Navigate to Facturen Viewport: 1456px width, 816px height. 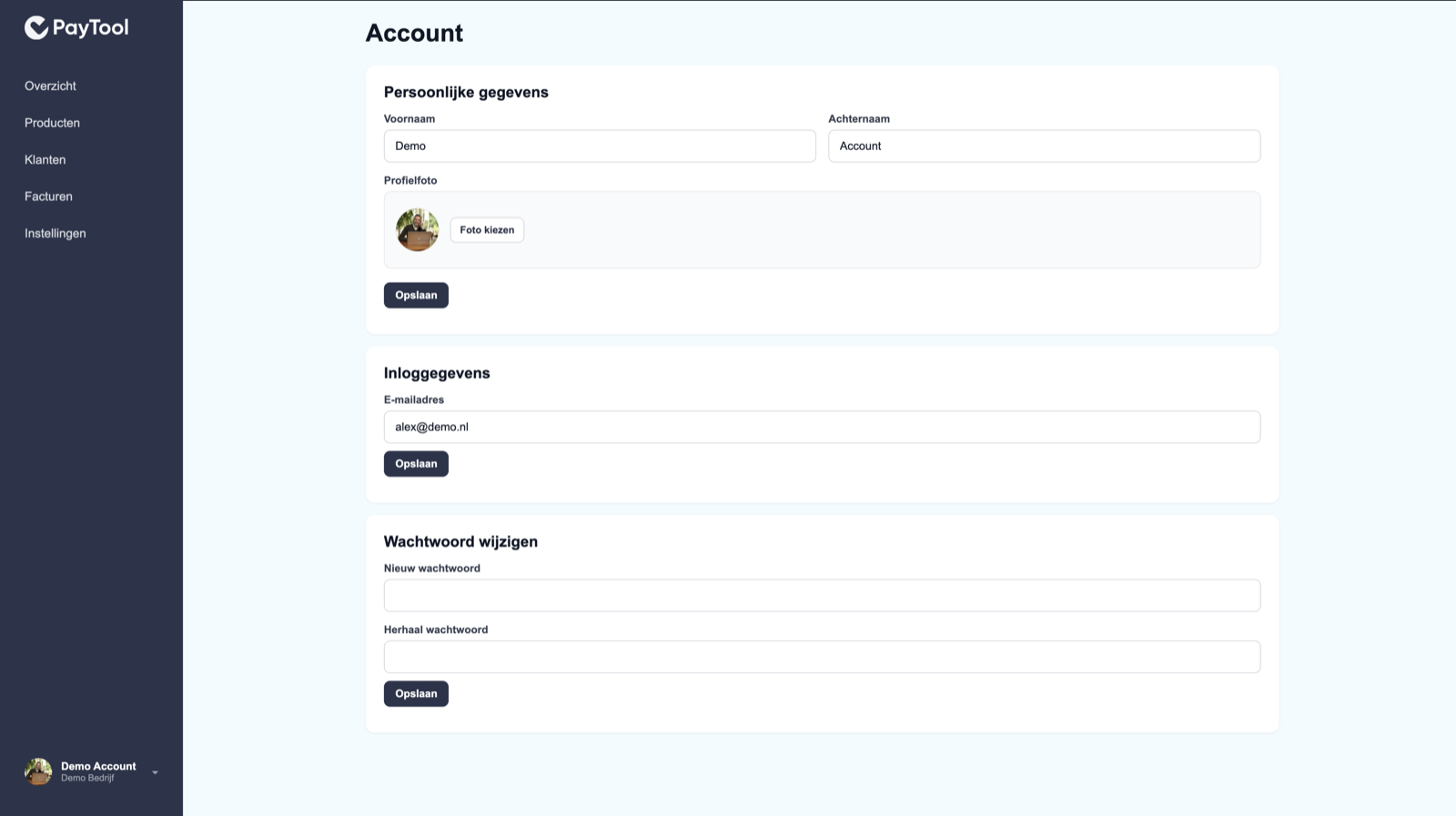tap(48, 196)
